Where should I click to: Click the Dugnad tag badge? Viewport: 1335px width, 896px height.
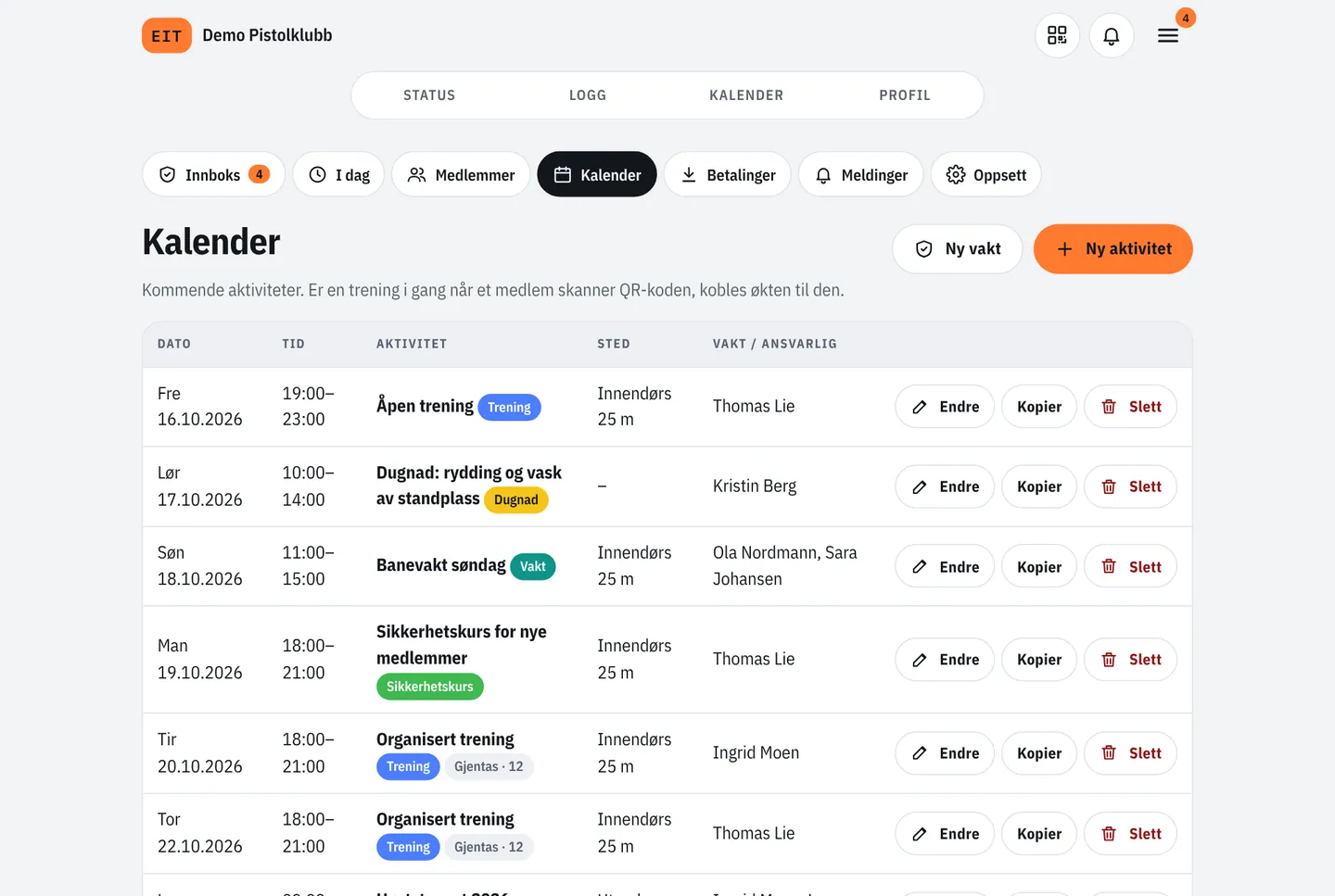tap(516, 499)
